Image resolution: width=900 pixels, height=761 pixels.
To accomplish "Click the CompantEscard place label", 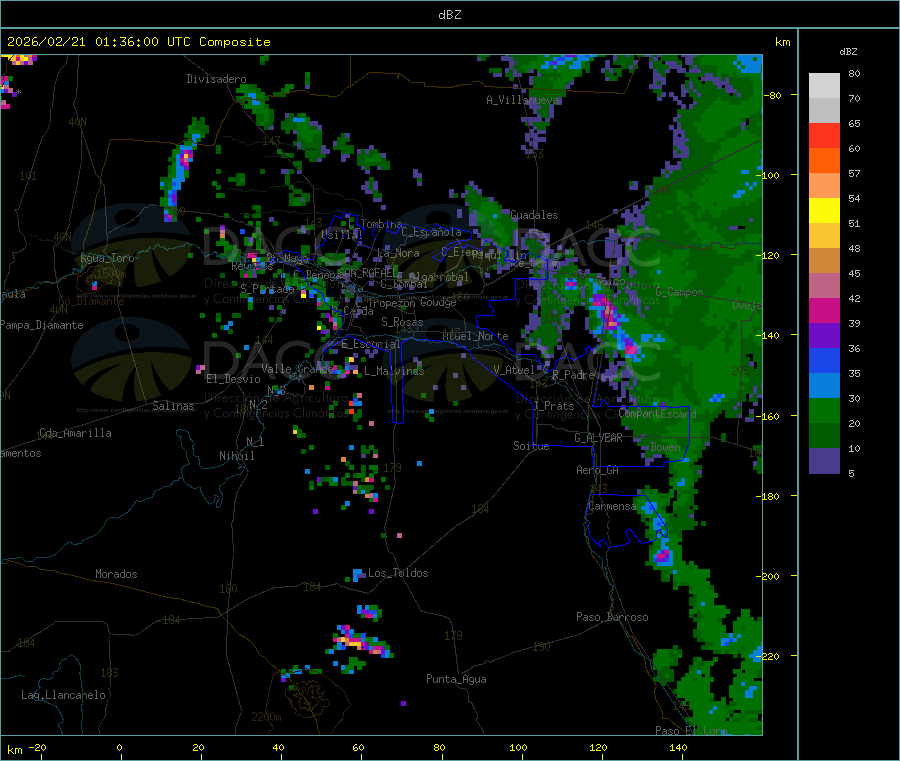I will click(657, 414).
